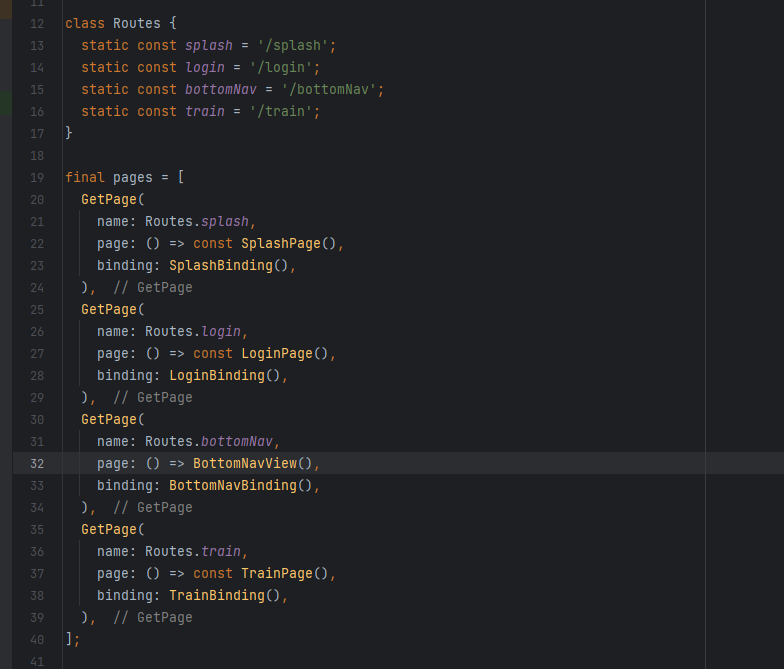Image resolution: width=784 pixels, height=669 pixels.
Task: Click the GetPage( call on line 35
Action: (112, 530)
